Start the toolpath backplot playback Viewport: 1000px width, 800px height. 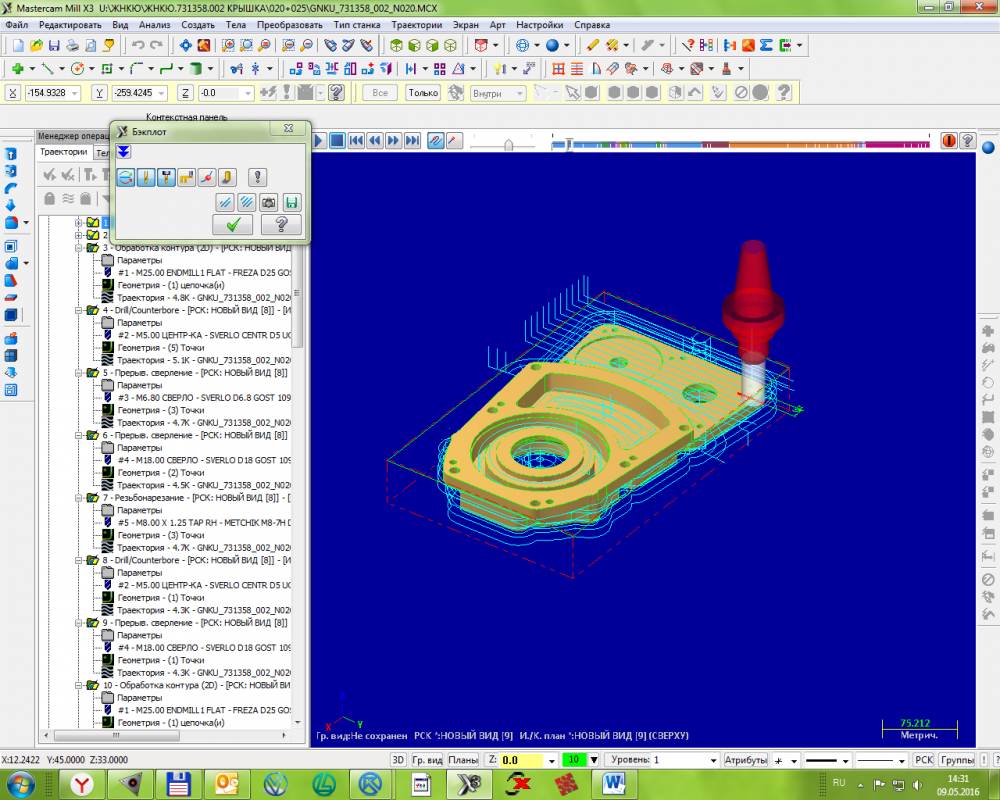tap(318, 140)
